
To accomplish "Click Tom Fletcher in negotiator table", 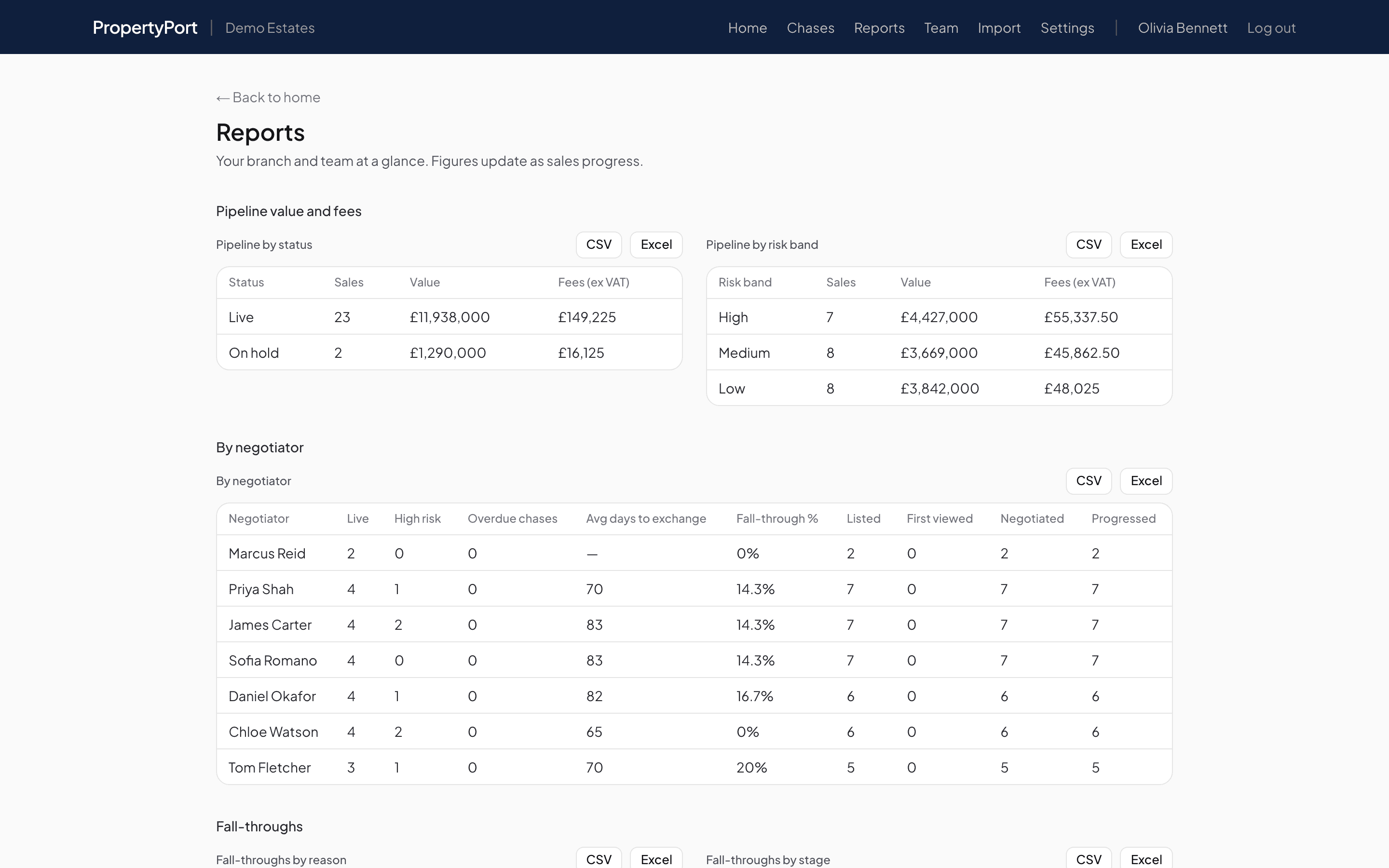I will 269,767.
